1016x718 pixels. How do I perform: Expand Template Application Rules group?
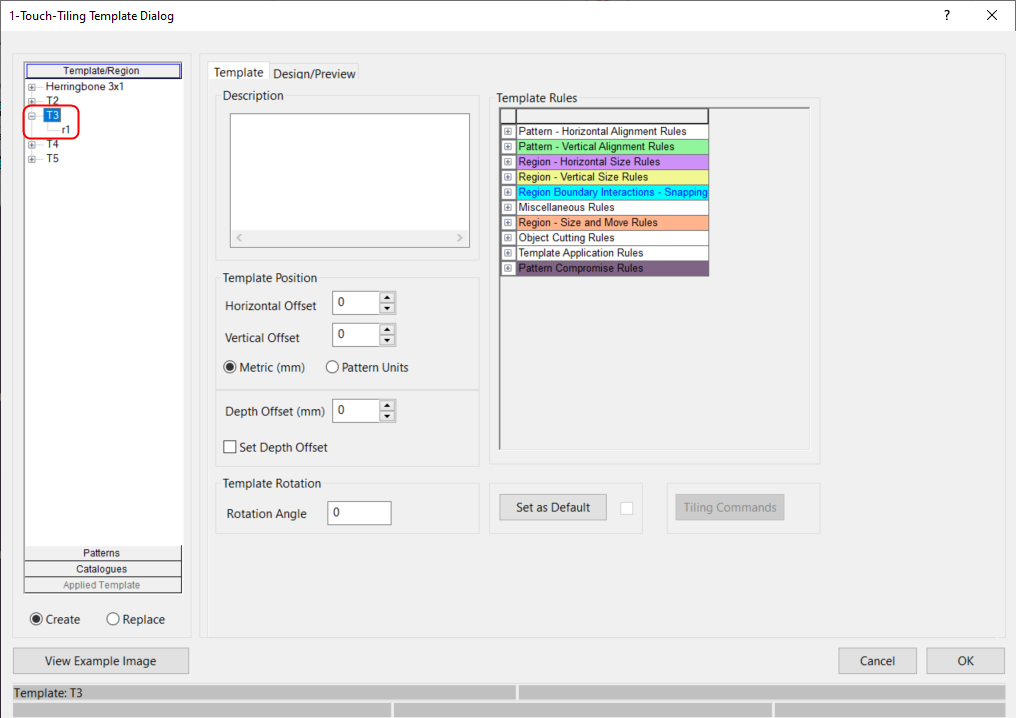[508, 253]
